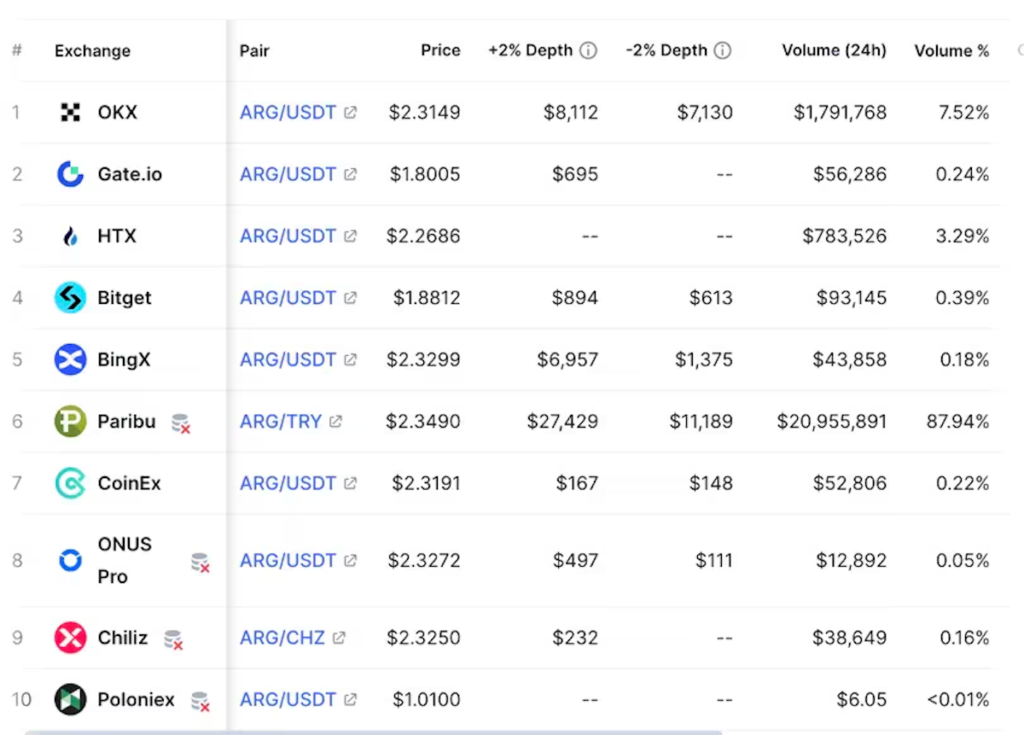
Task: Click the horizontal scrollbar under the table
Action: (374, 732)
